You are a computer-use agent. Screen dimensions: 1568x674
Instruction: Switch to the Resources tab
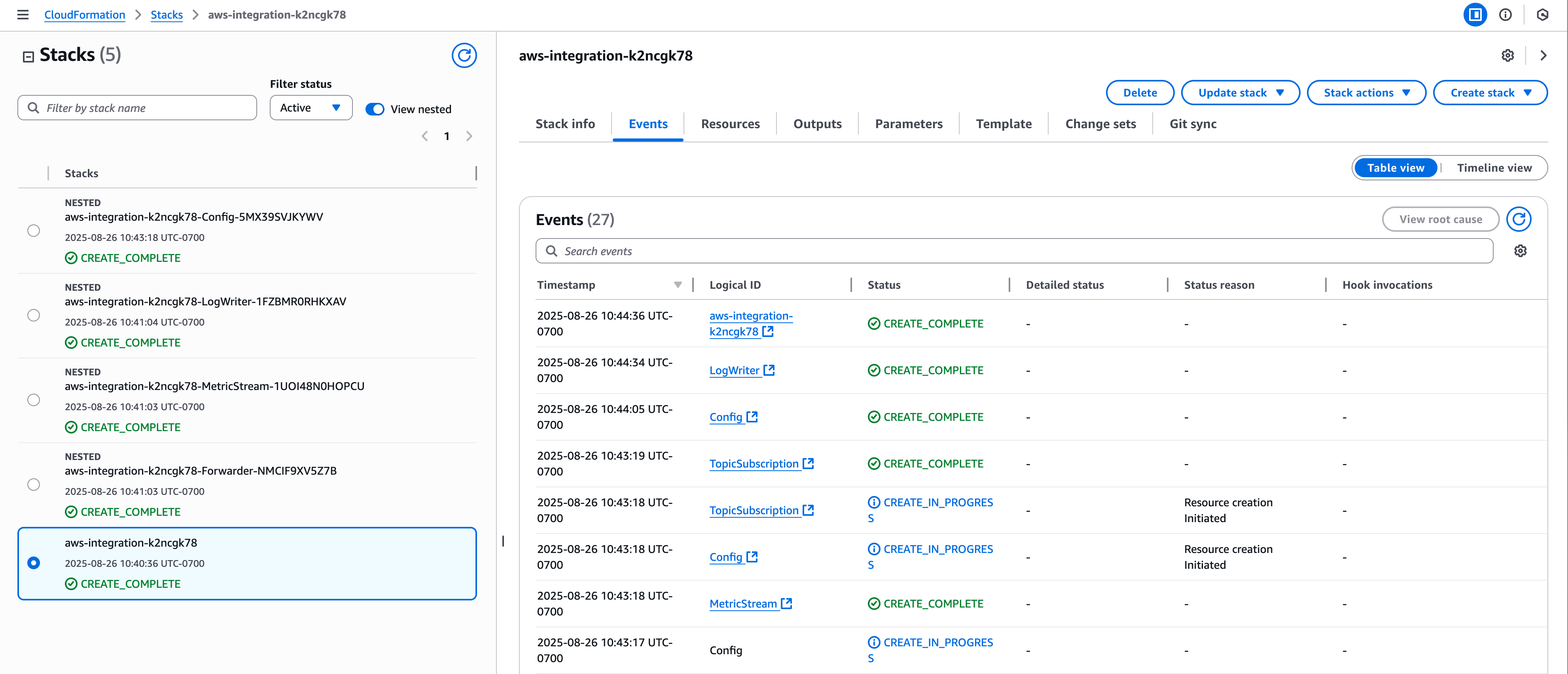(730, 123)
